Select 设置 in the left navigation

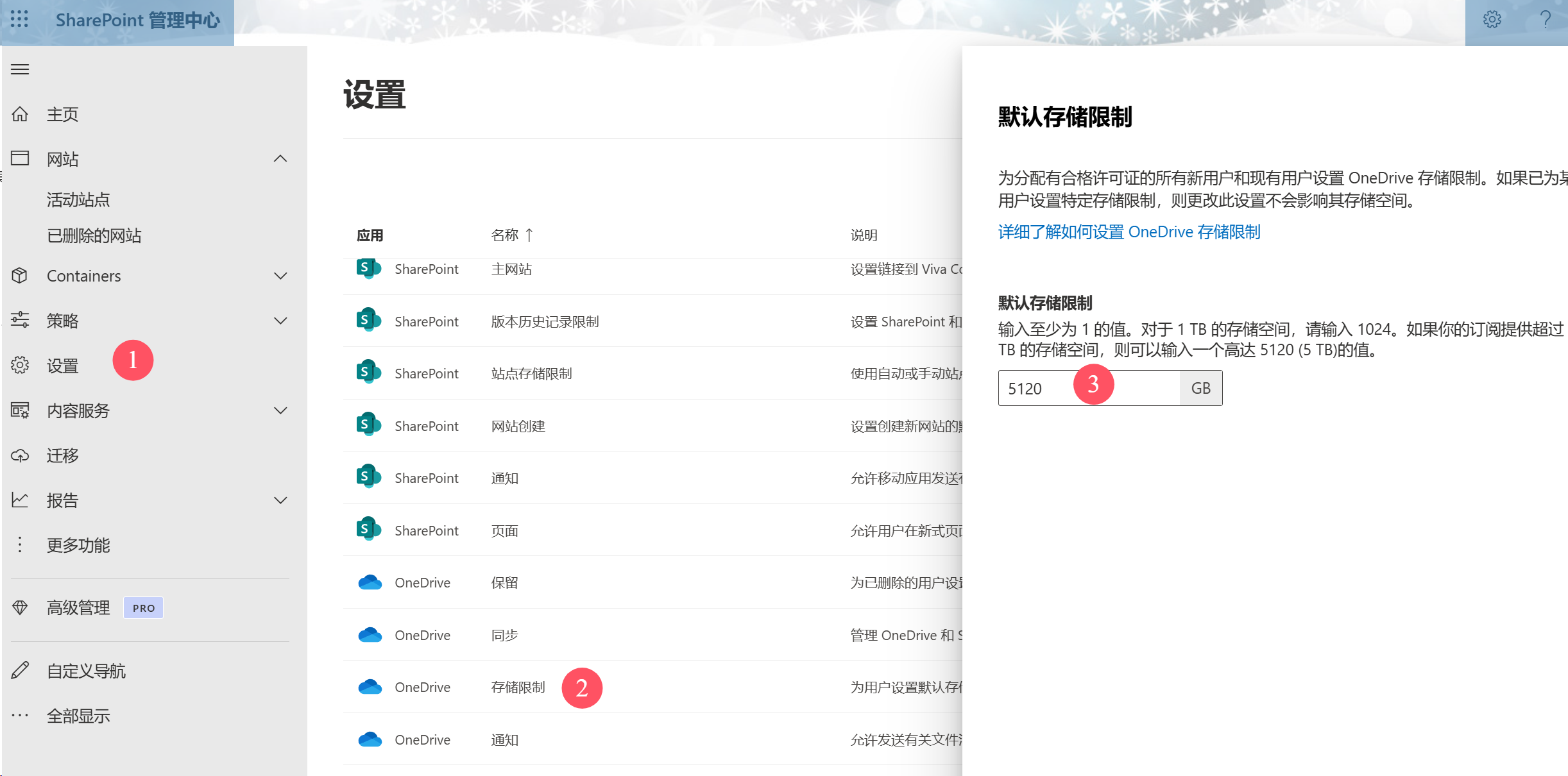(62, 366)
